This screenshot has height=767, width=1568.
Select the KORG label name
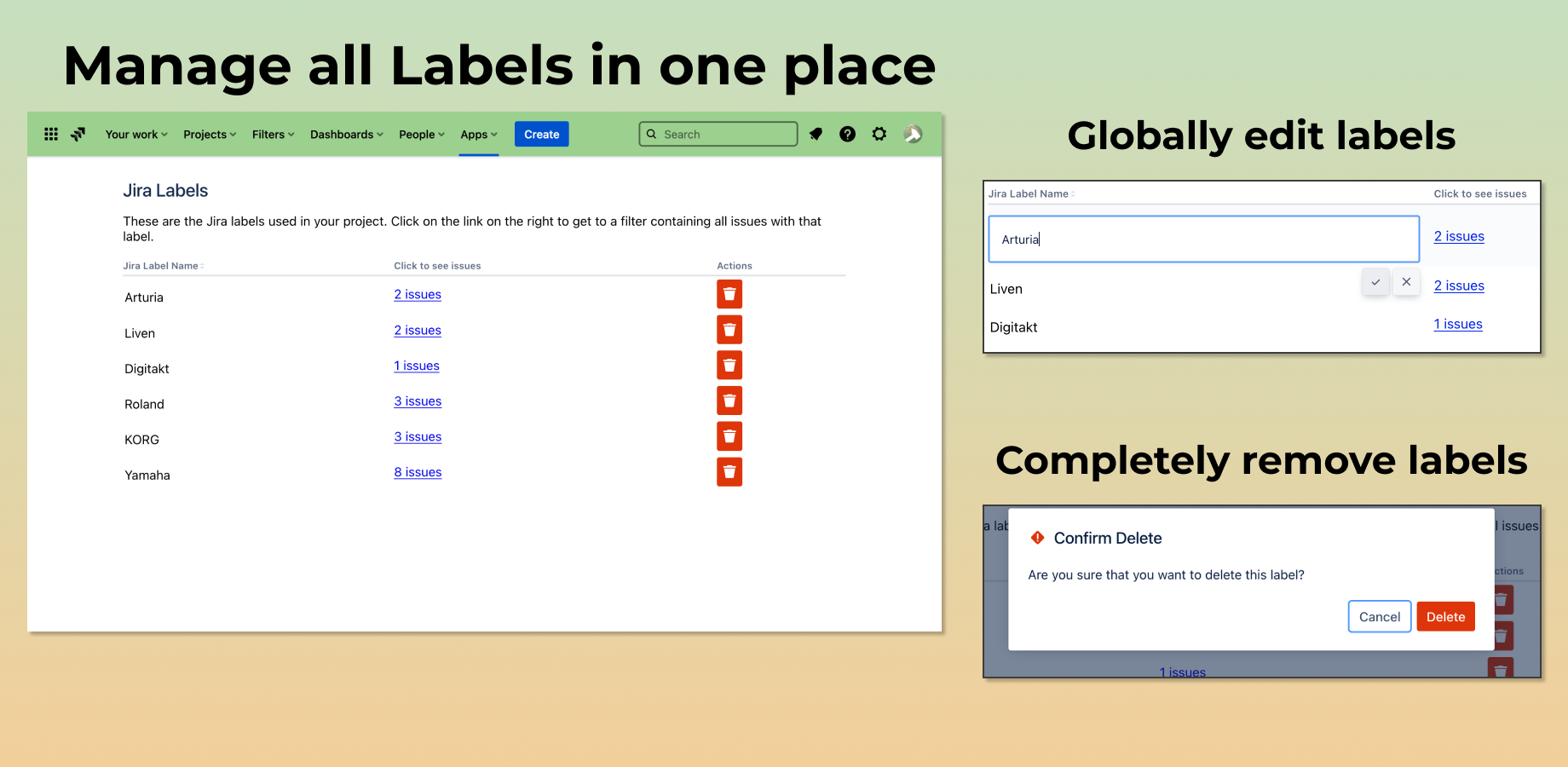click(141, 440)
